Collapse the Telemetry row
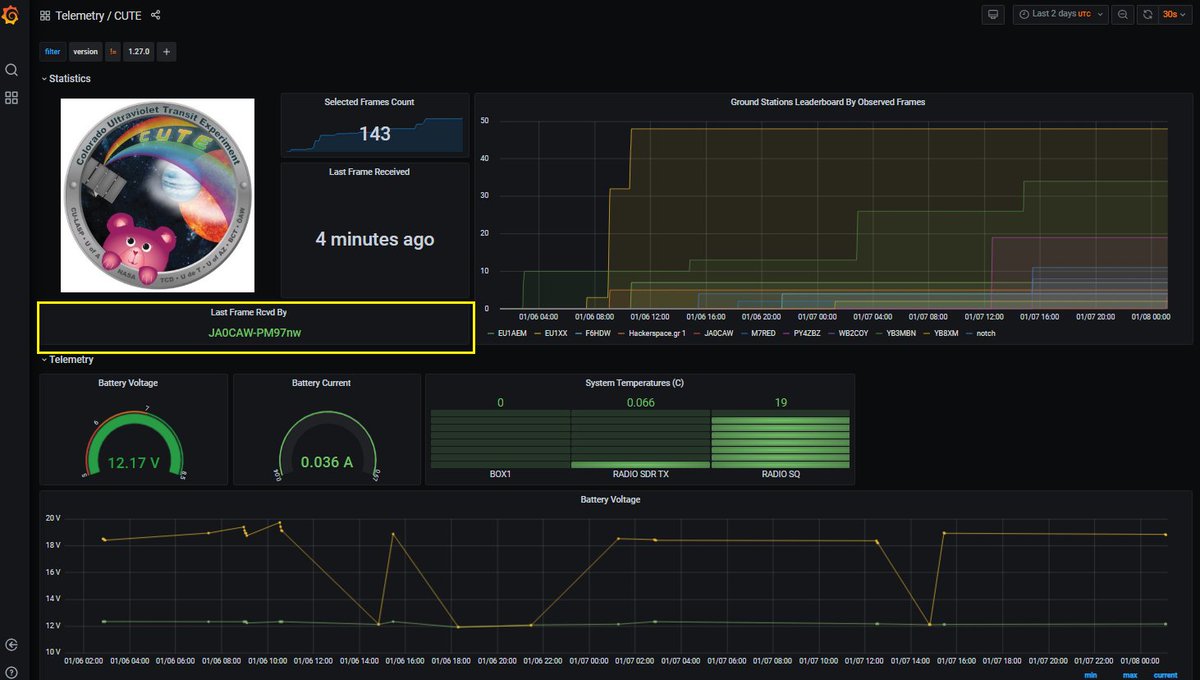 [66, 359]
